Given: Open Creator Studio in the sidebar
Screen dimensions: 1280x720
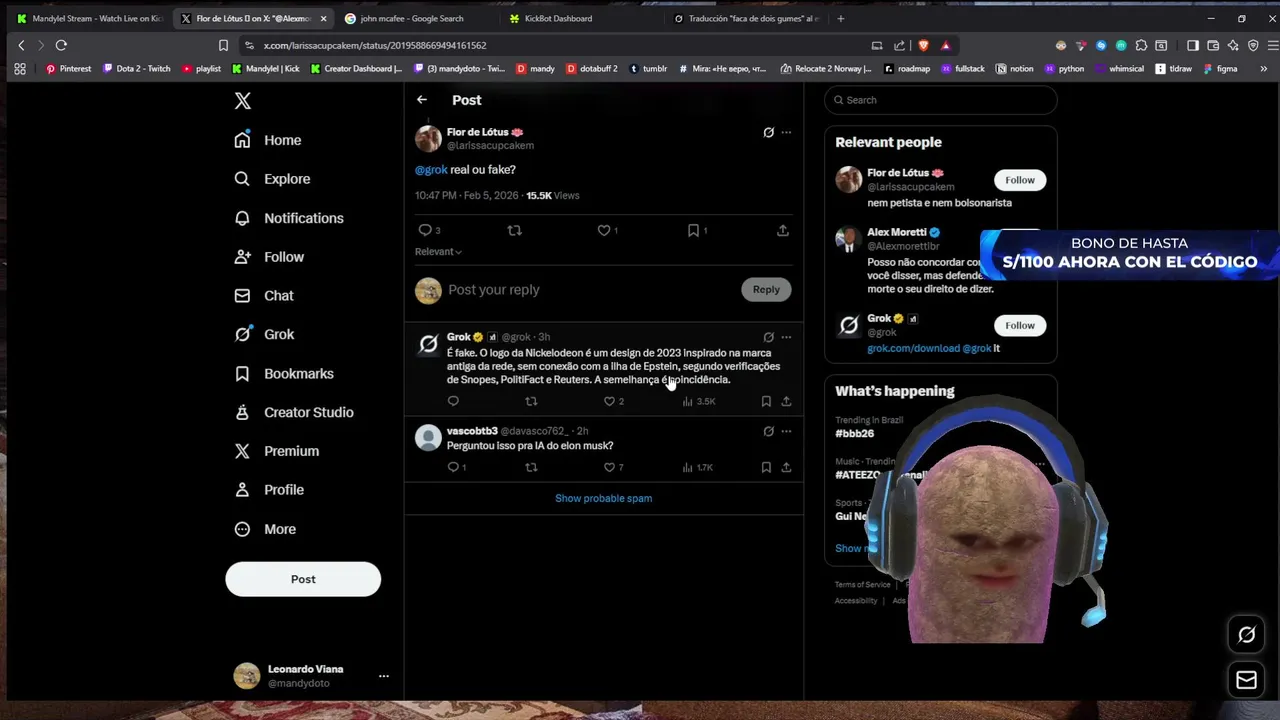Looking at the screenshot, I should coord(293,412).
